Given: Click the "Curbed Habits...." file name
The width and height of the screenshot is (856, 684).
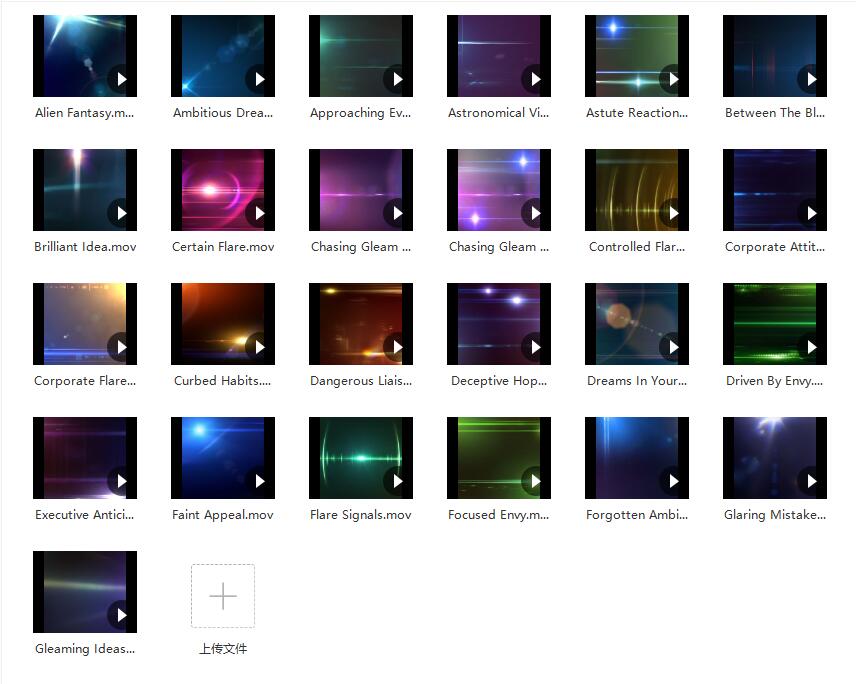Looking at the screenshot, I should [x=223, y=380].
